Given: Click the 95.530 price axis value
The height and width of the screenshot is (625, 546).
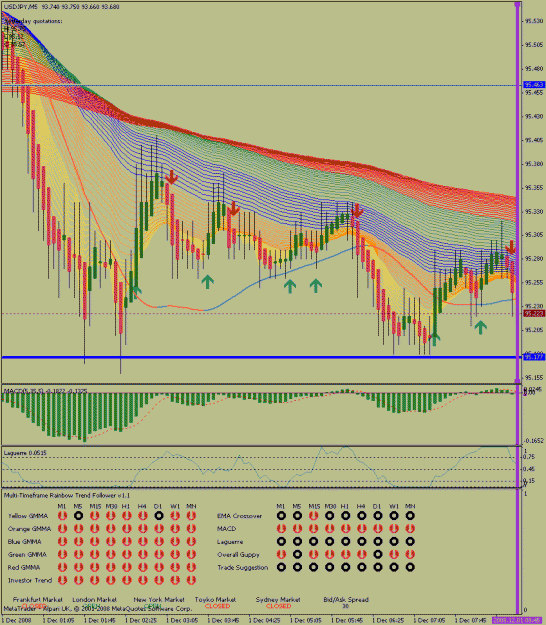Looking at the screenshot, I should tap(534, 21).
